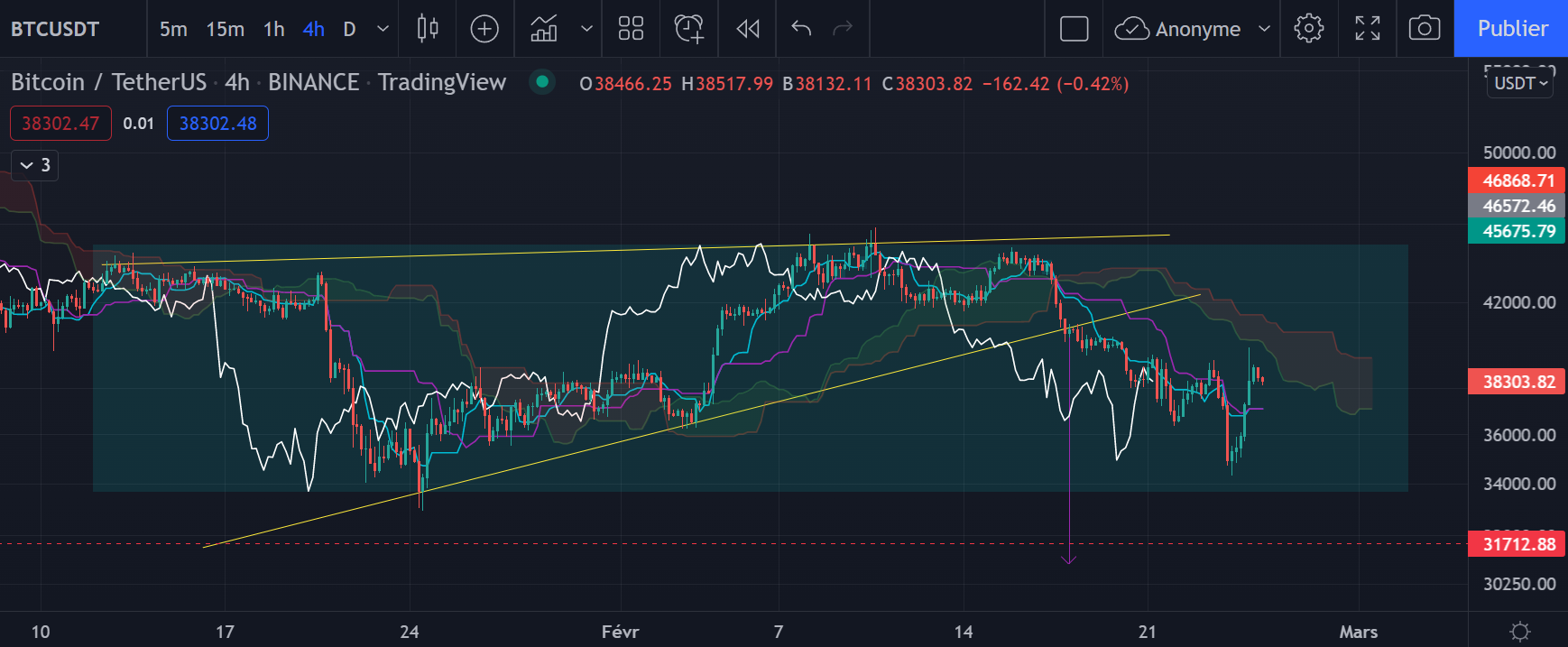Collapse the indicator legend showing 3
The height and width of the screenshot is (647, 1568).
pyautogui.click(x=35, y=165)
